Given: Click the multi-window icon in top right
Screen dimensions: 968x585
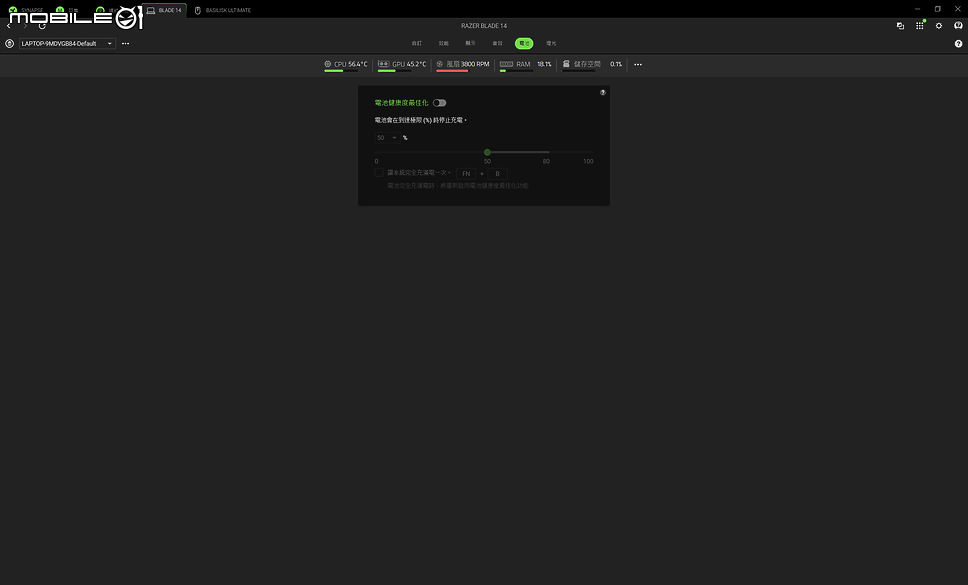Looking at the screenshot, I should (x=900, y=26).
